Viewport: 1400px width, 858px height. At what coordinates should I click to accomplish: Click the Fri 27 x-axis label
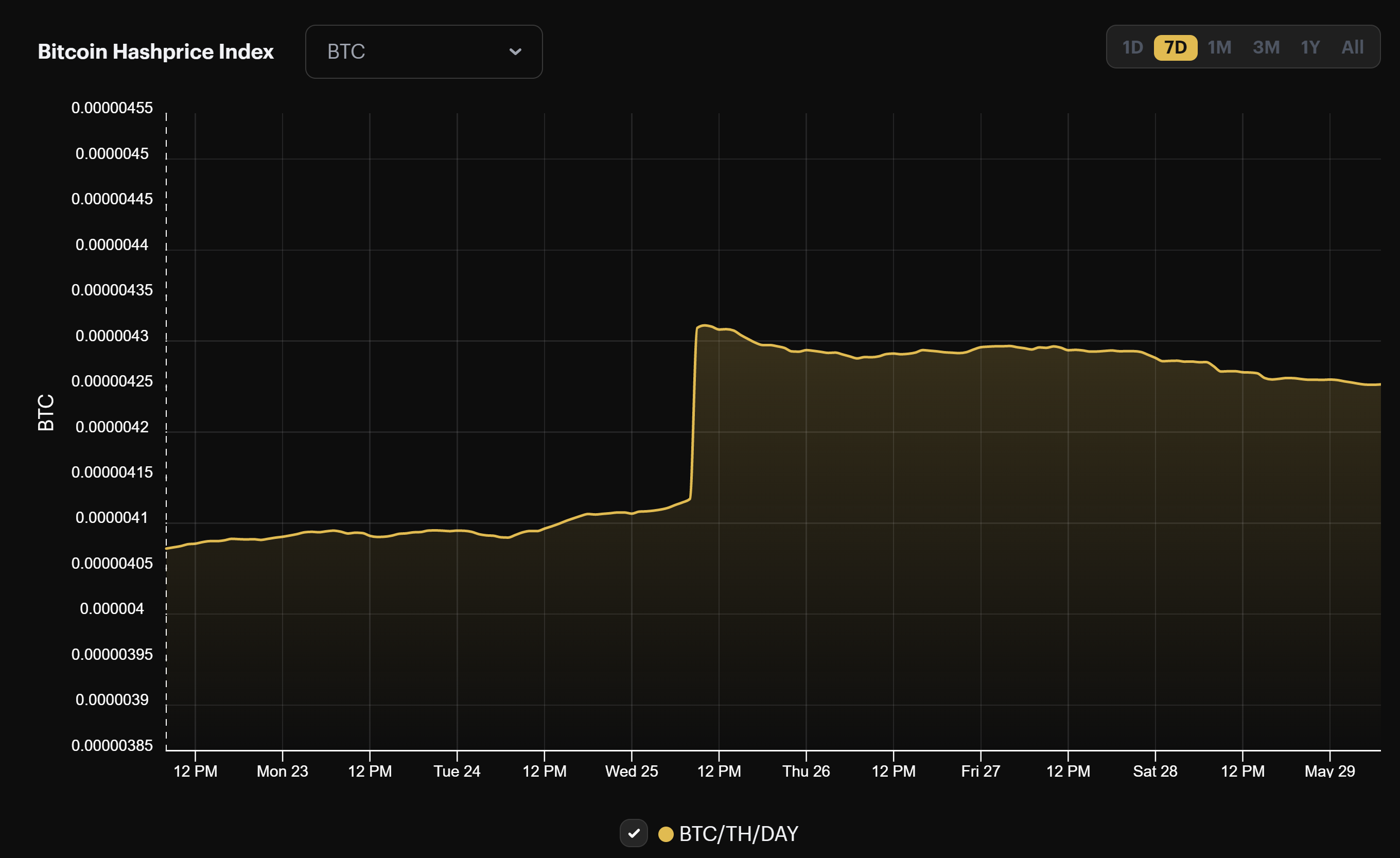pyautogui.click(x=981, y=771)
